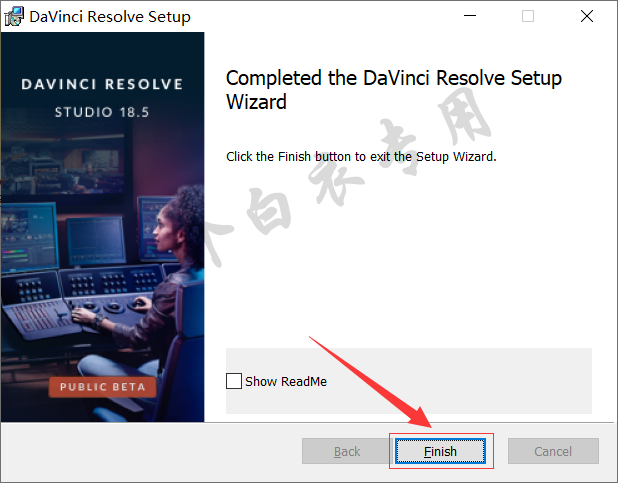Click the DAVINCI RESOLVE banner title
The width and height of the screenshot is (618, 483).
102,84
